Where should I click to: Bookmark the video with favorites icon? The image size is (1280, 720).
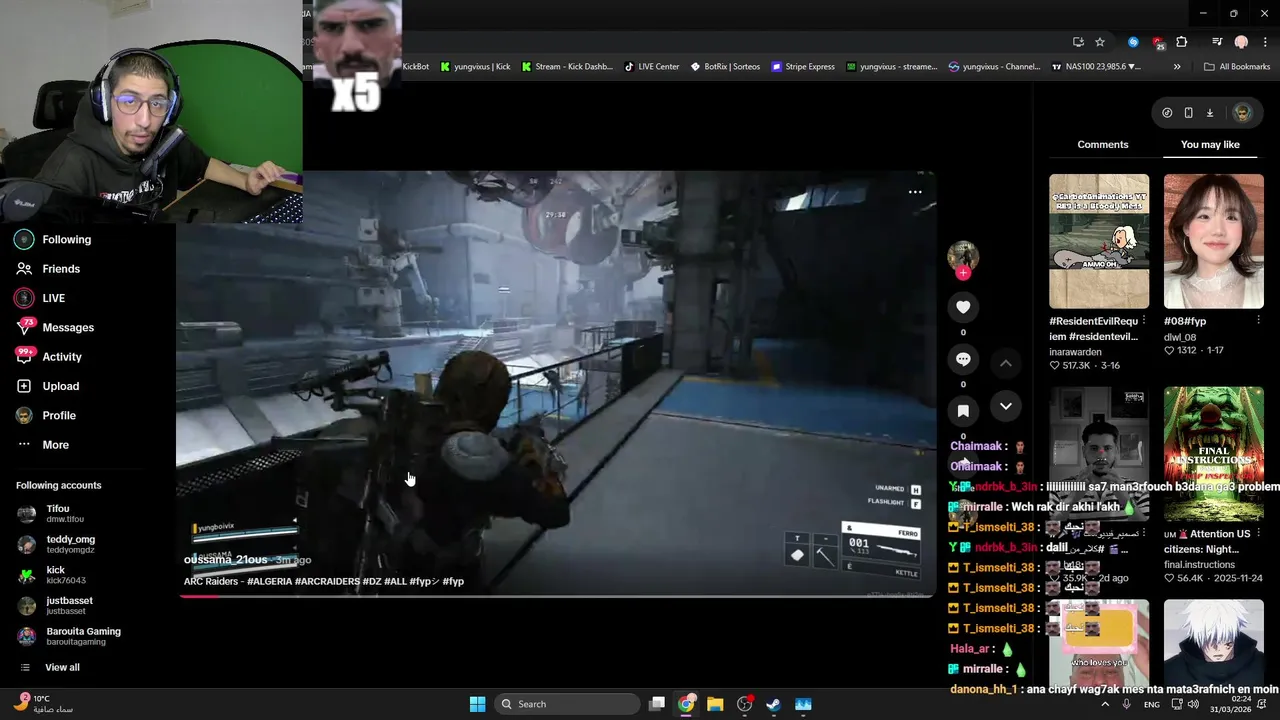click(963, 411)
